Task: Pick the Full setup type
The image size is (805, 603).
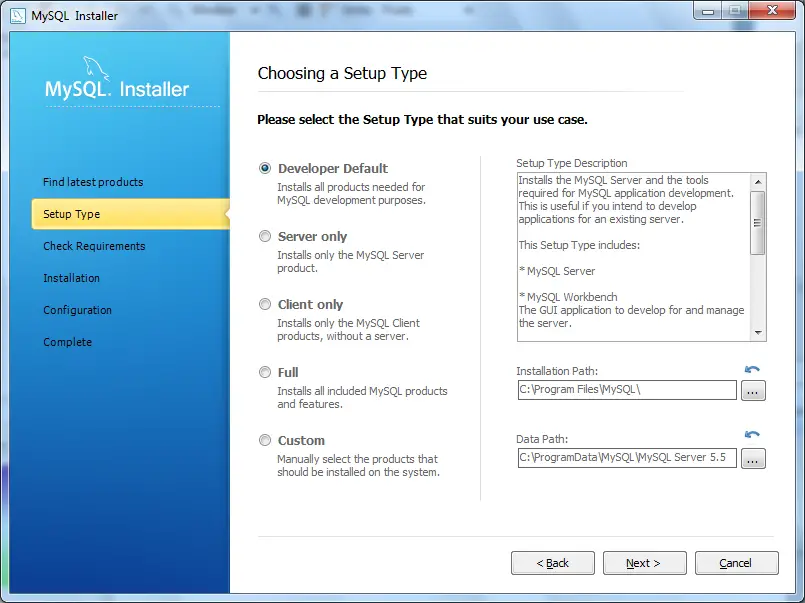Action: (265, 372)
